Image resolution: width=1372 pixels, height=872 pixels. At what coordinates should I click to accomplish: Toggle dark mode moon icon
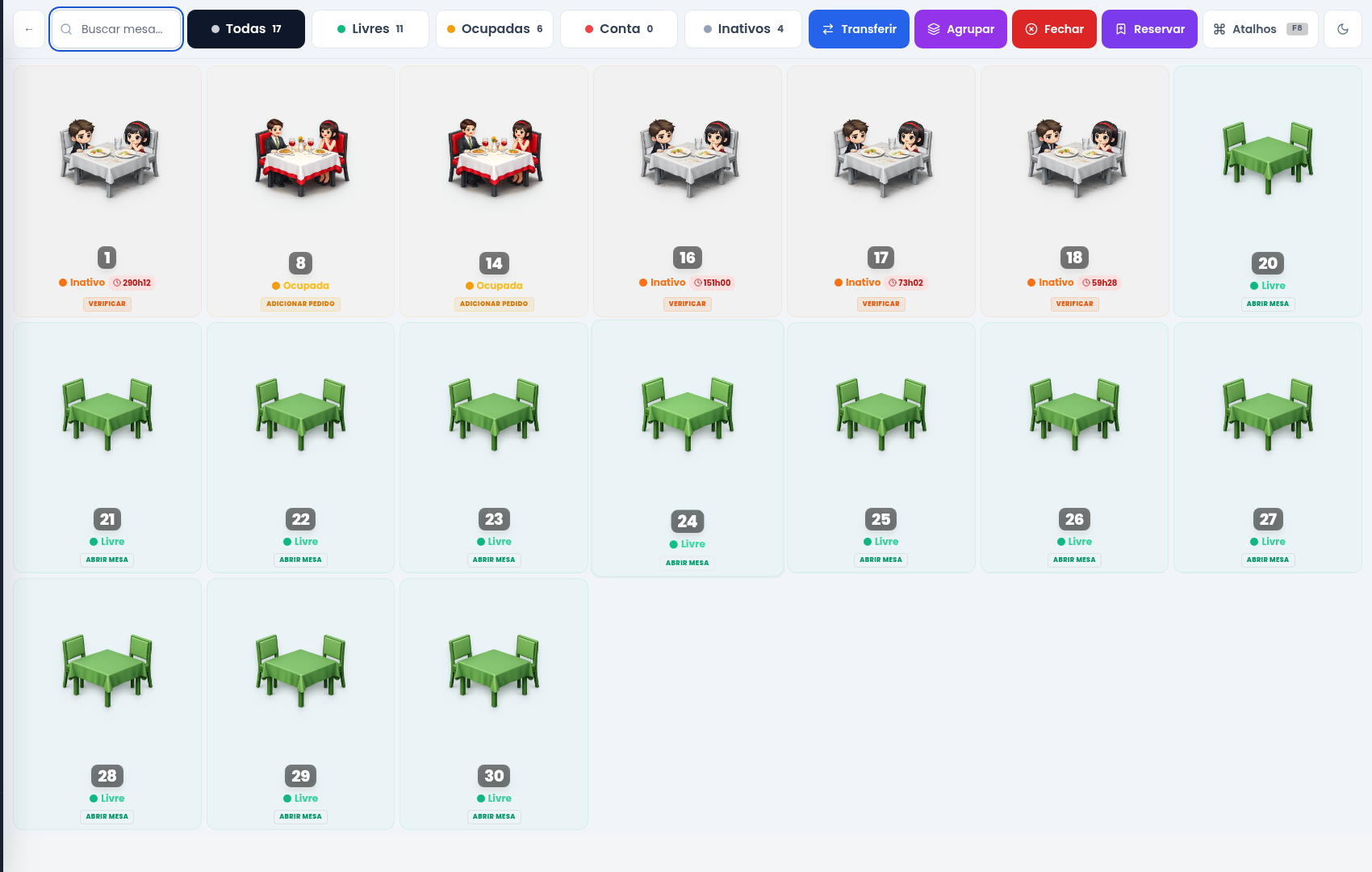click(1343, 29)
